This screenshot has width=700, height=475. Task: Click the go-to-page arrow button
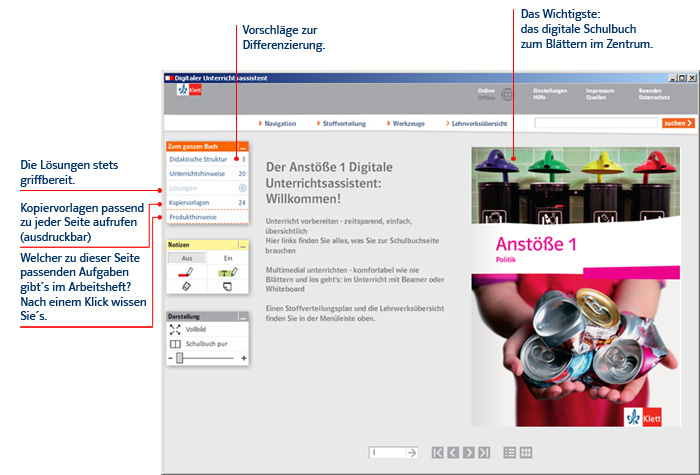pos(412,453)
